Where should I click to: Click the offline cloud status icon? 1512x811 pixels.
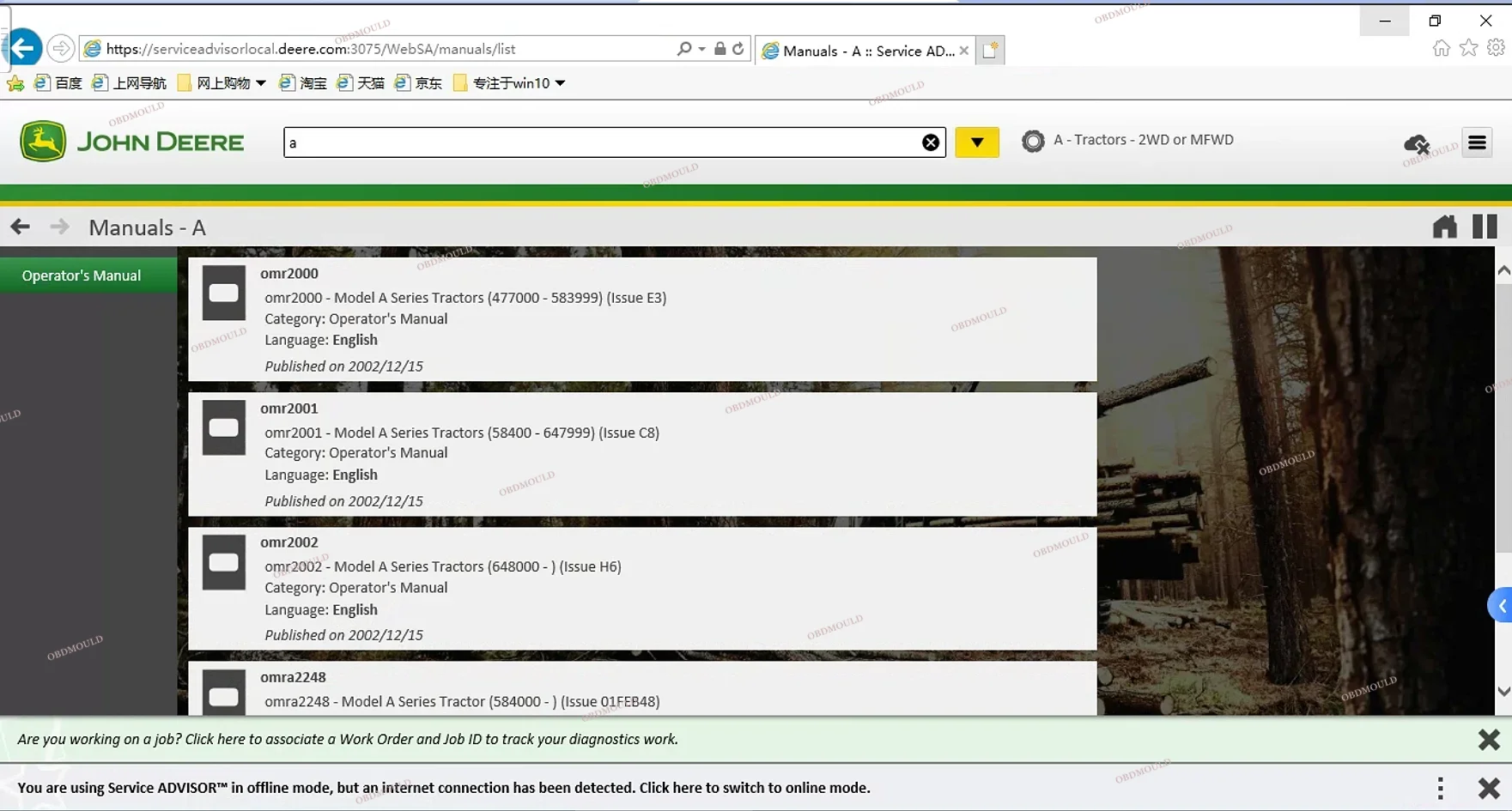pyautogui.click(x=1416, y=143)
